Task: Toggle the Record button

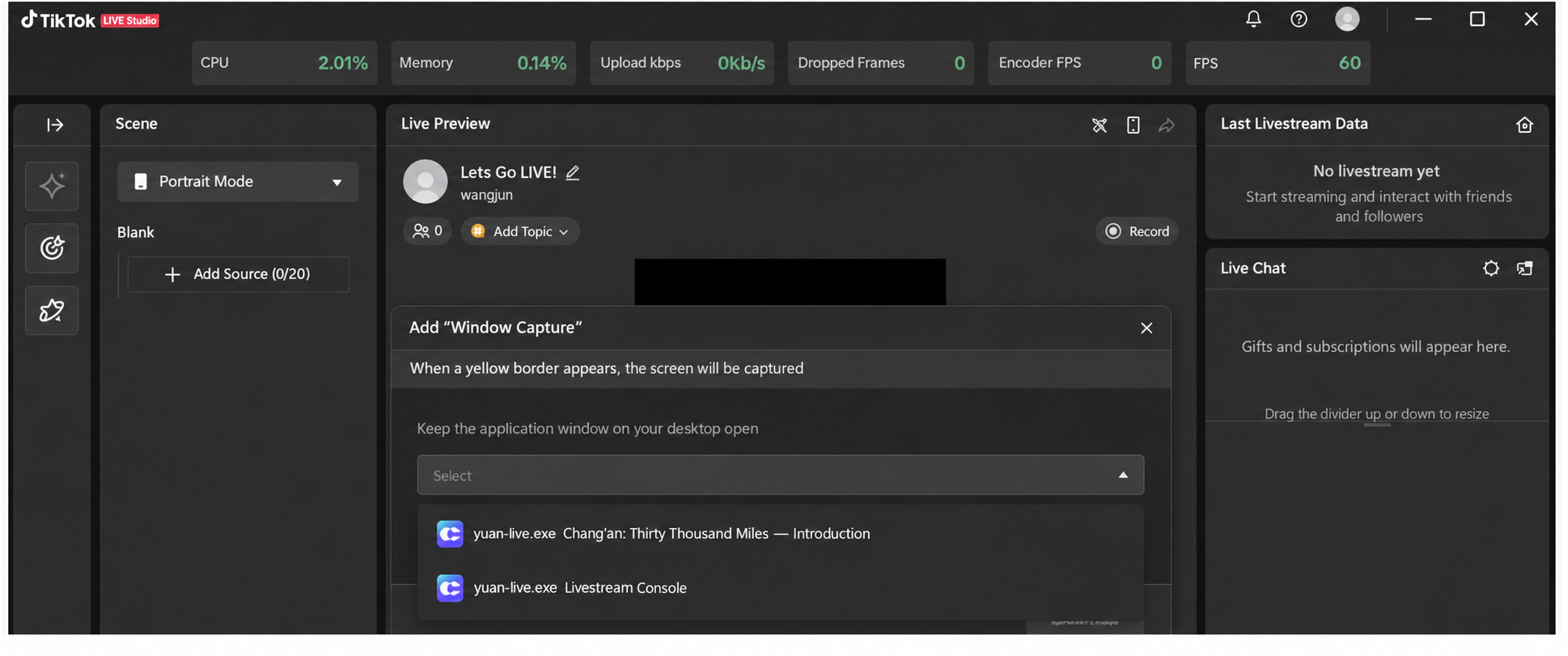Action: [1137, 231]
